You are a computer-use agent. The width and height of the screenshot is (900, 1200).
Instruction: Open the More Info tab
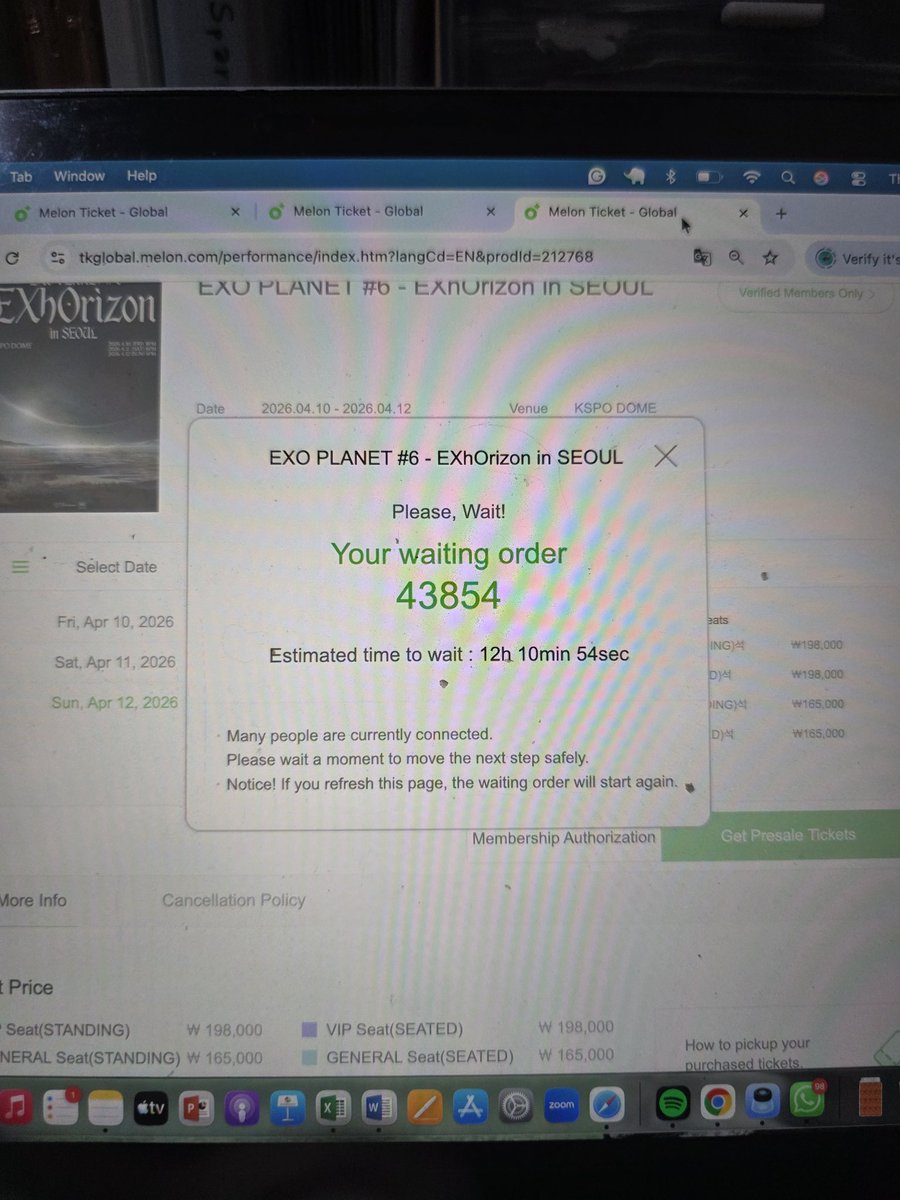(33, 900)
